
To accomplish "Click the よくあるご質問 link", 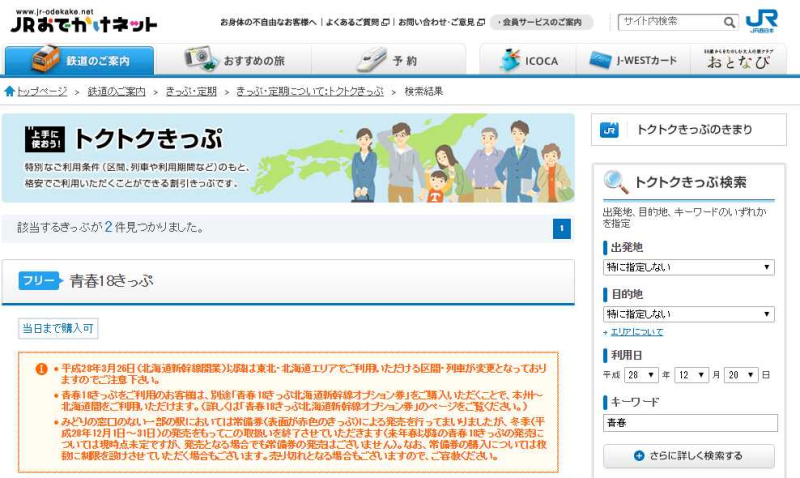I will coord(358,22).
